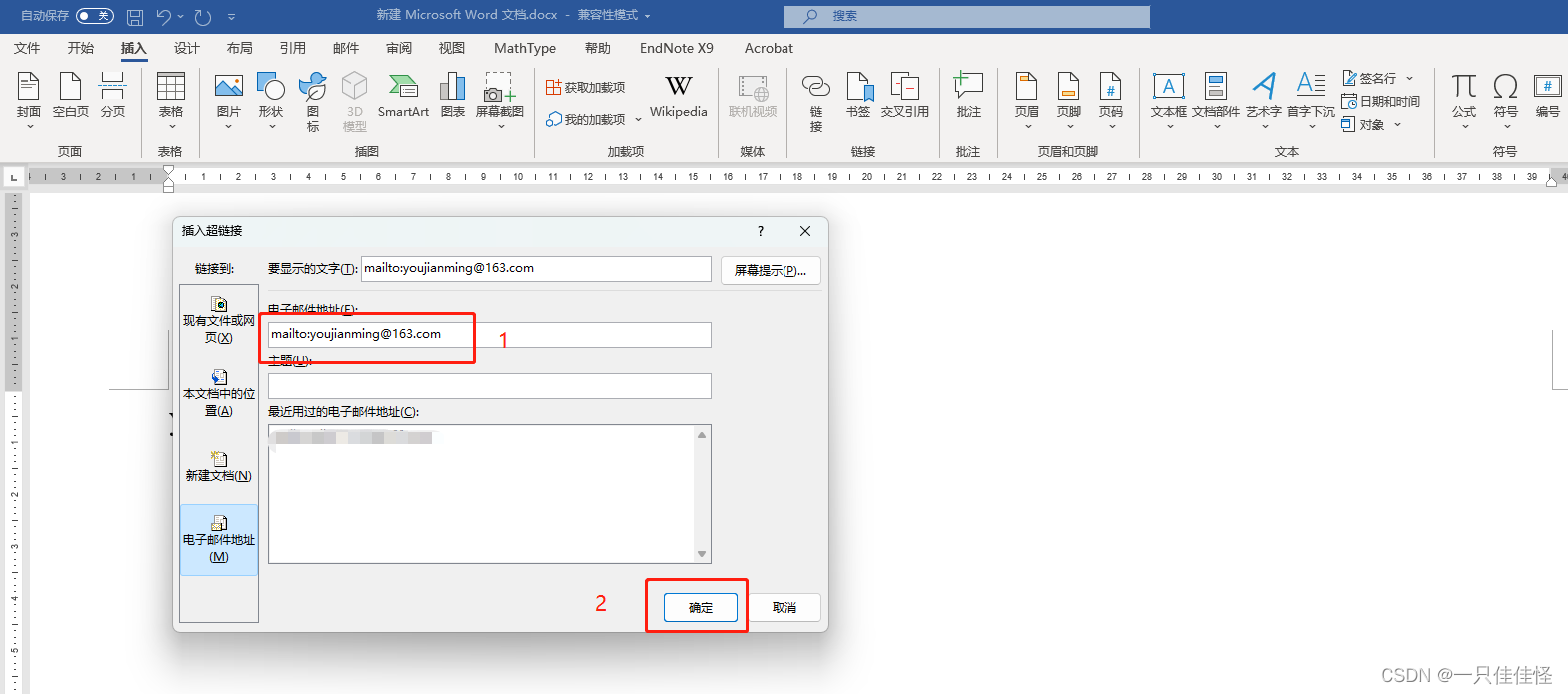Select 本文档中的位置 link option
The height and width of the screenshot is (694, 1568).
219,393
